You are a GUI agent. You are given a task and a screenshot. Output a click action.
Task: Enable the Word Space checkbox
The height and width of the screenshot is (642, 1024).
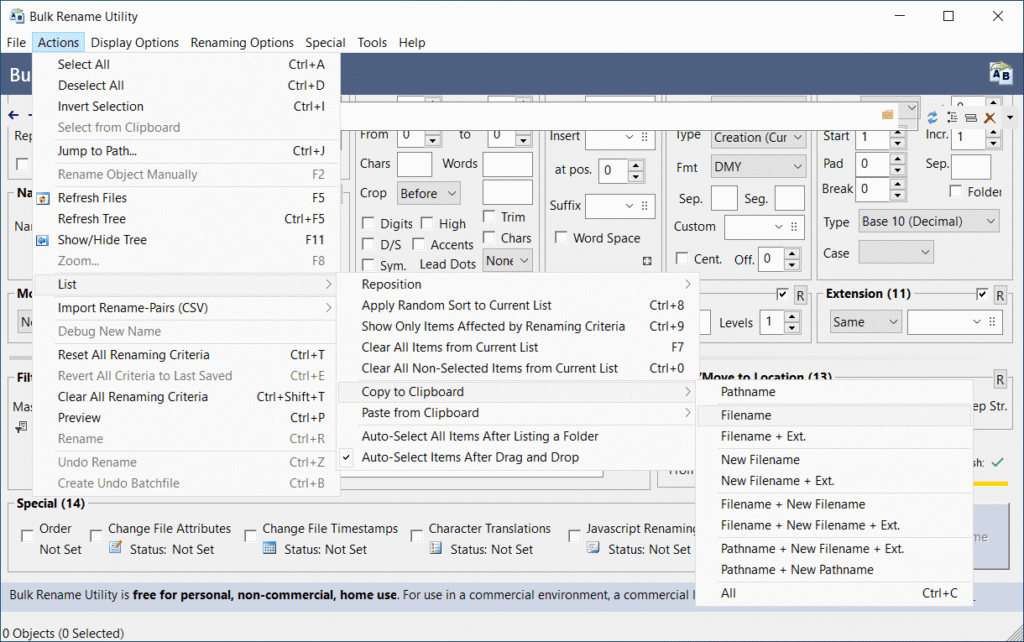[x=560, y=237]
